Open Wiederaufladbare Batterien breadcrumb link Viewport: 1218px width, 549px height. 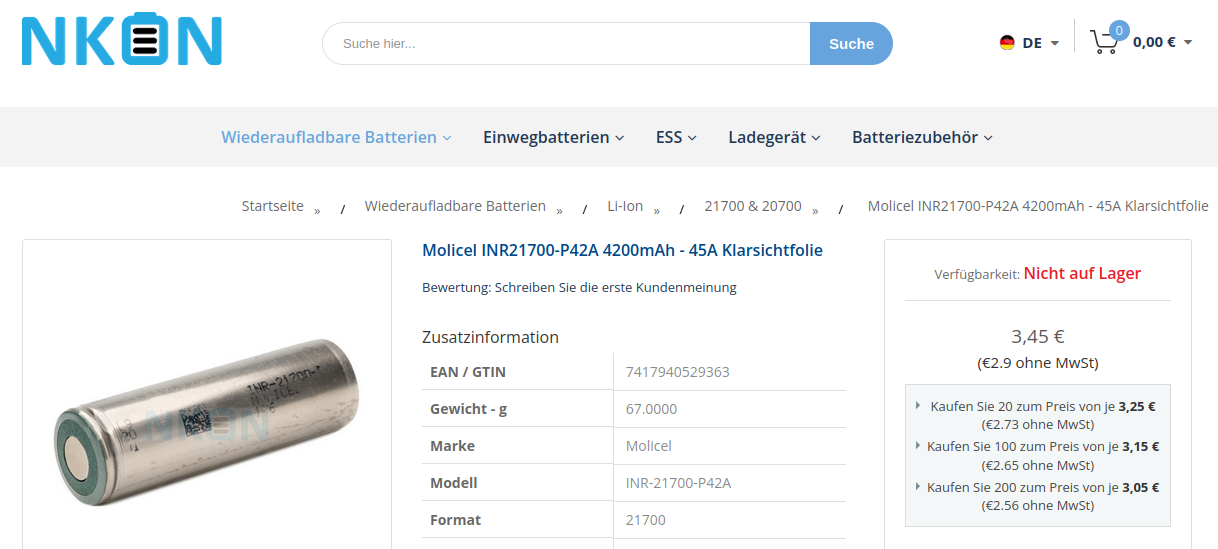(x=455, y=206)
